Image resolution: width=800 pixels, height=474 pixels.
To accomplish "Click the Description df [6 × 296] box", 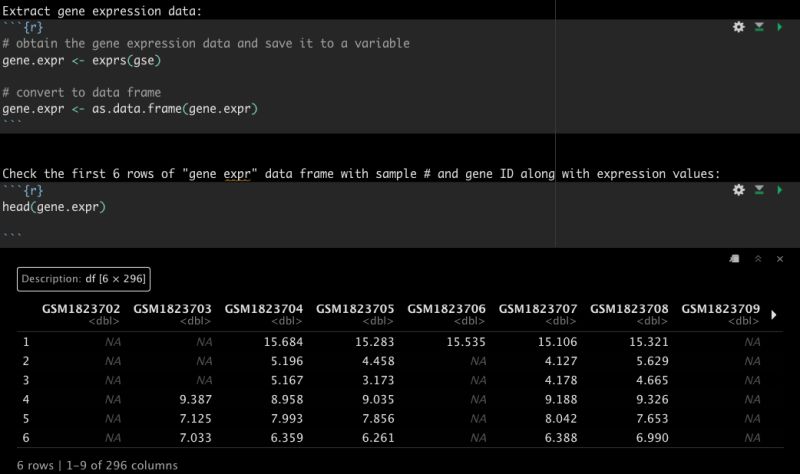I will 84,279.
